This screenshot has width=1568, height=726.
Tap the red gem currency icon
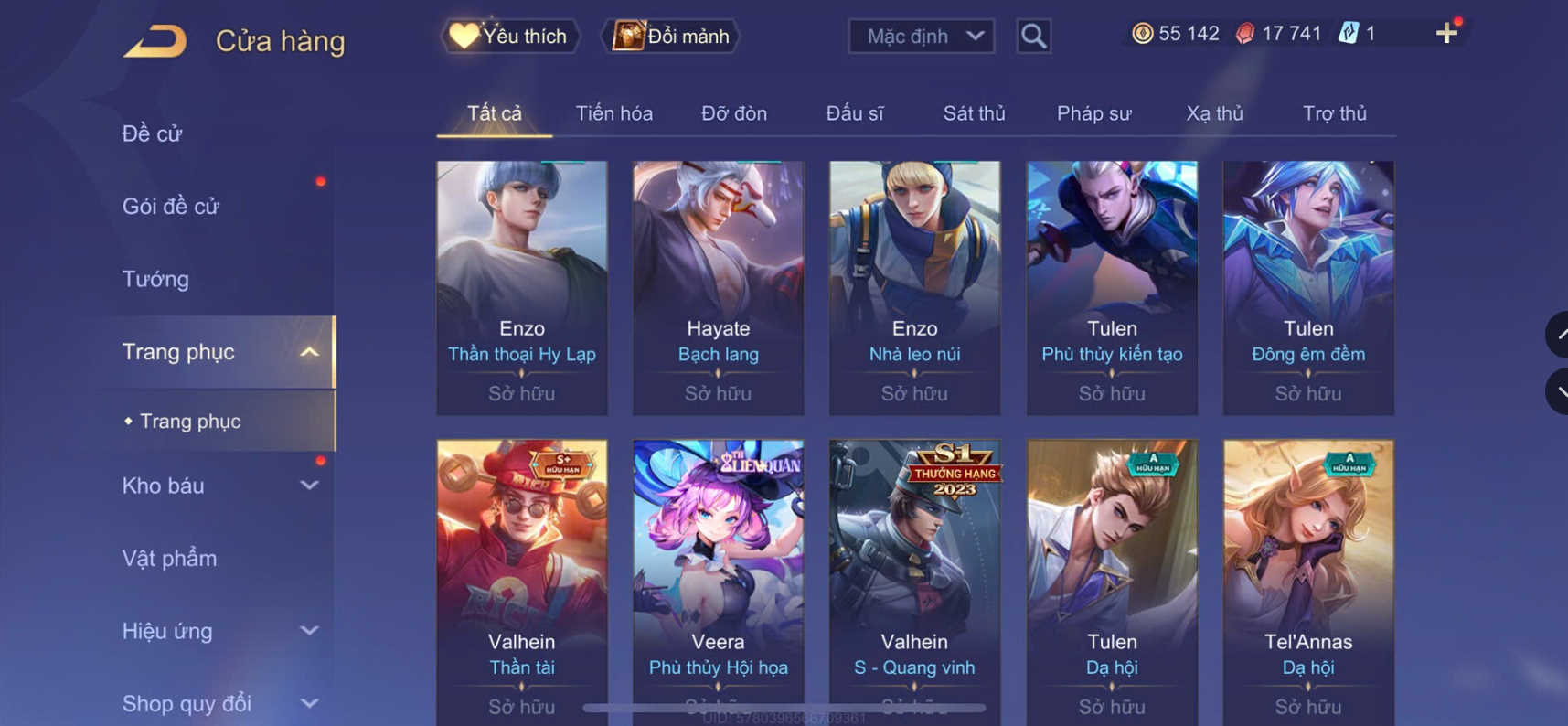[1244, 34]
